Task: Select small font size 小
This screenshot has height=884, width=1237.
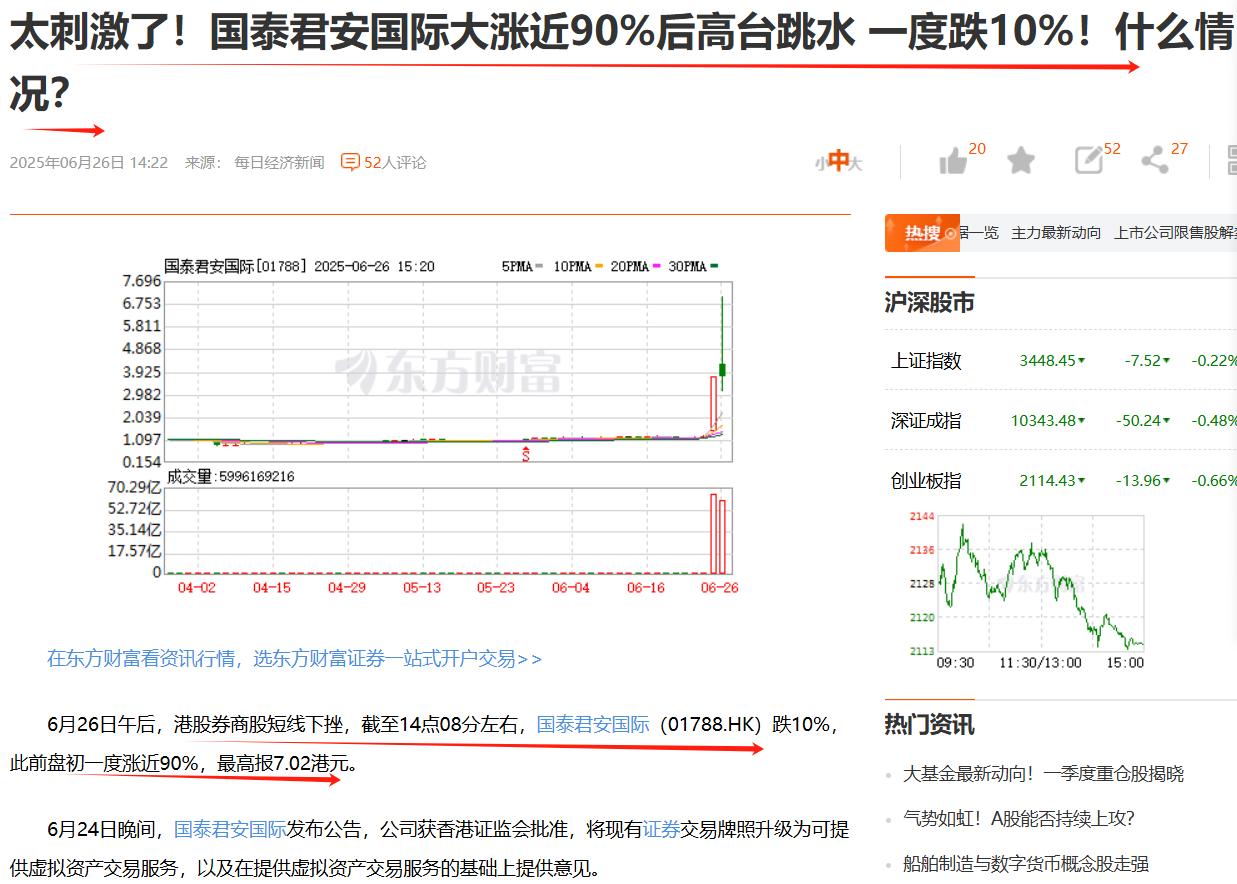Action: [x=820, y=164]
